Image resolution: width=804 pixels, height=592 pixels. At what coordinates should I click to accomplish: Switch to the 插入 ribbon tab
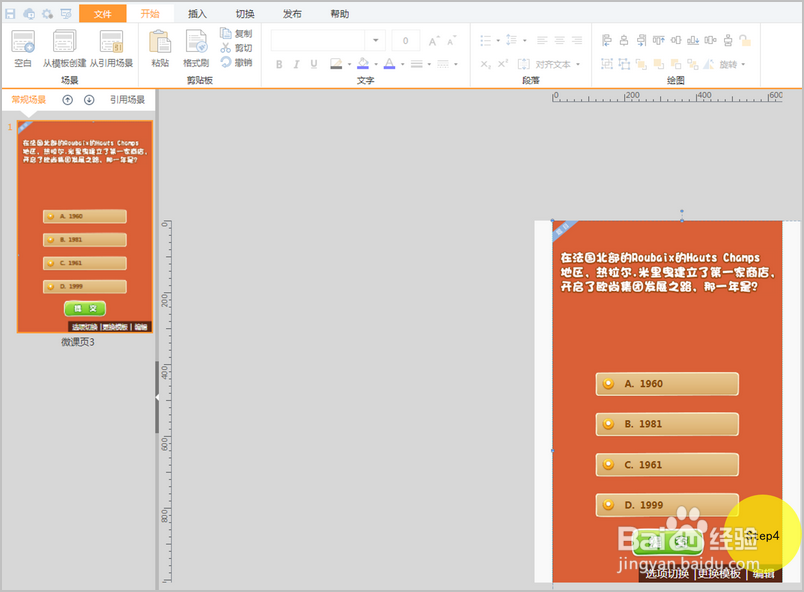click(x=197, y=14)
